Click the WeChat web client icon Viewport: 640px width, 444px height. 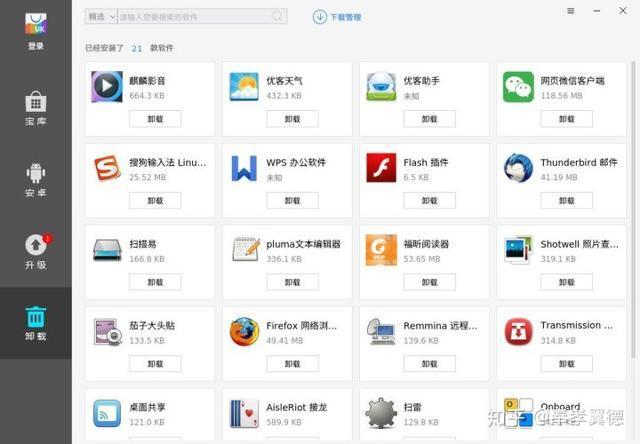tap(518, 87)
